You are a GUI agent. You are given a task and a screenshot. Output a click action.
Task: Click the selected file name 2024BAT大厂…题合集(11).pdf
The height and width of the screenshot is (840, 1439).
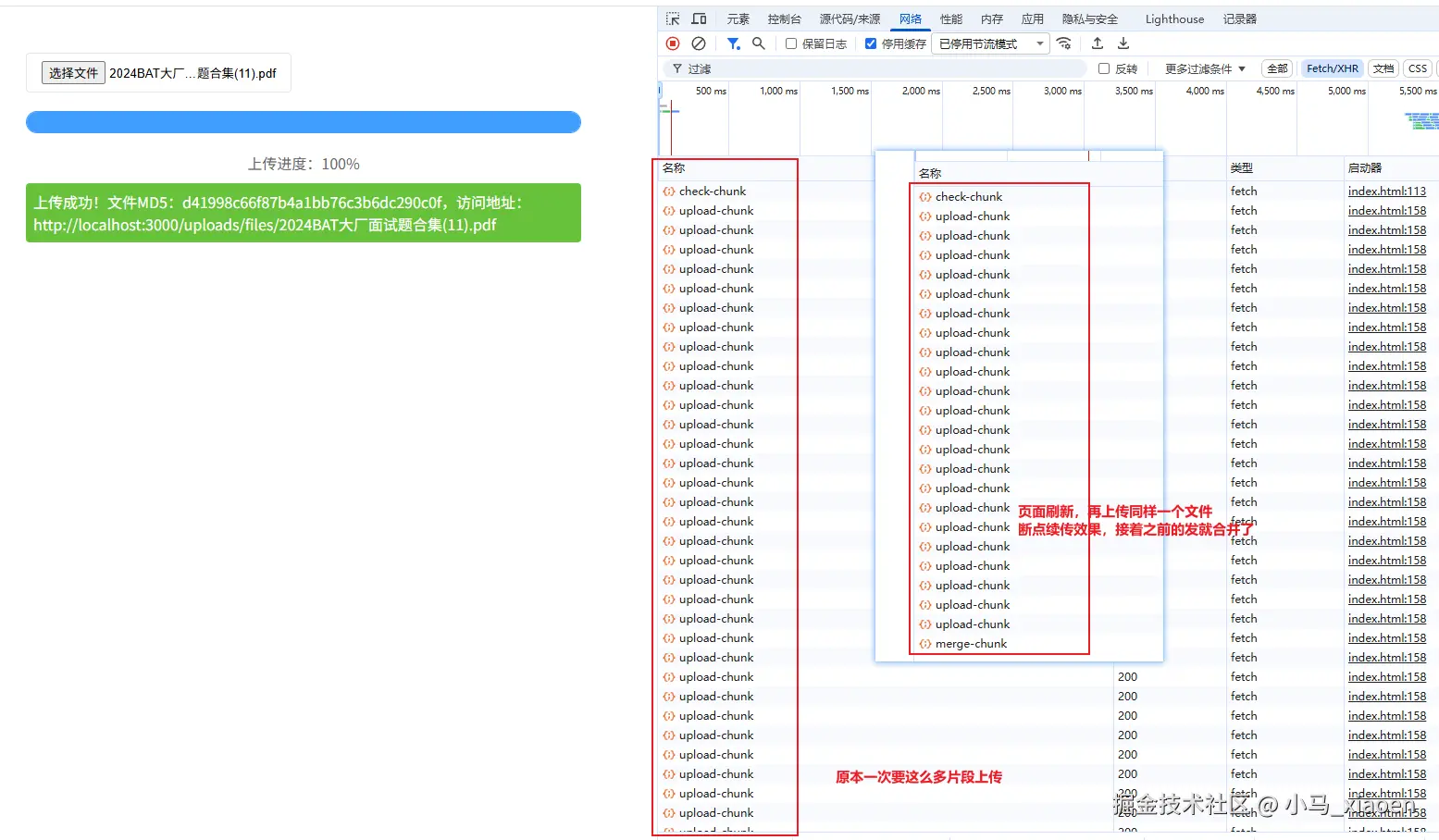pyautogui.click(x=192, y=73)
